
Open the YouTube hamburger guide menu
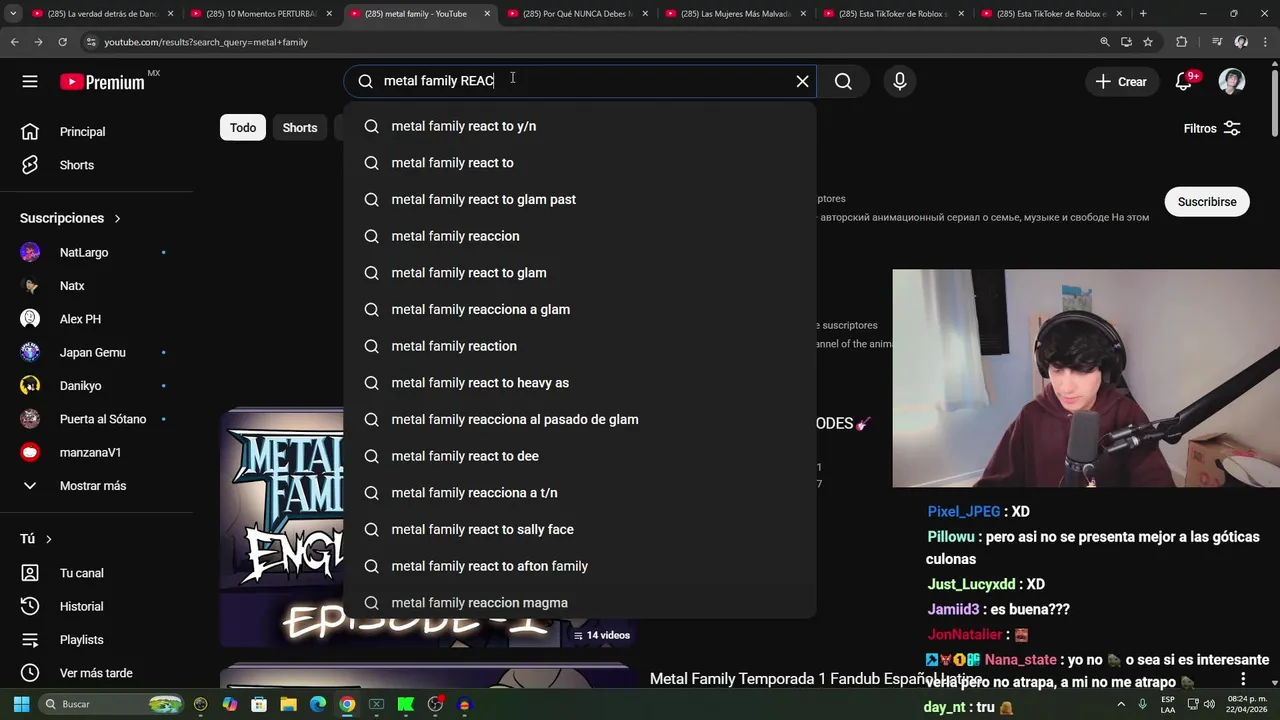coord(30,82)
